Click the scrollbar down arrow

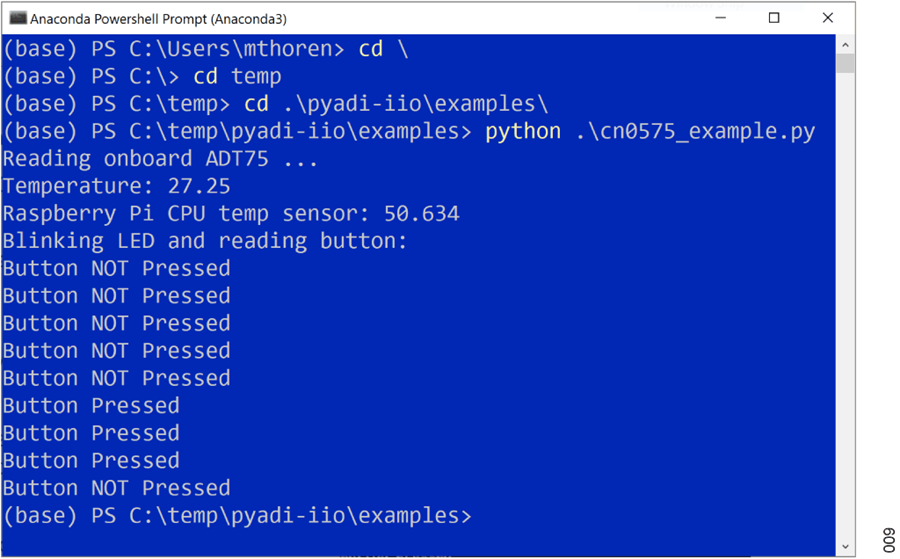point(846,549)
